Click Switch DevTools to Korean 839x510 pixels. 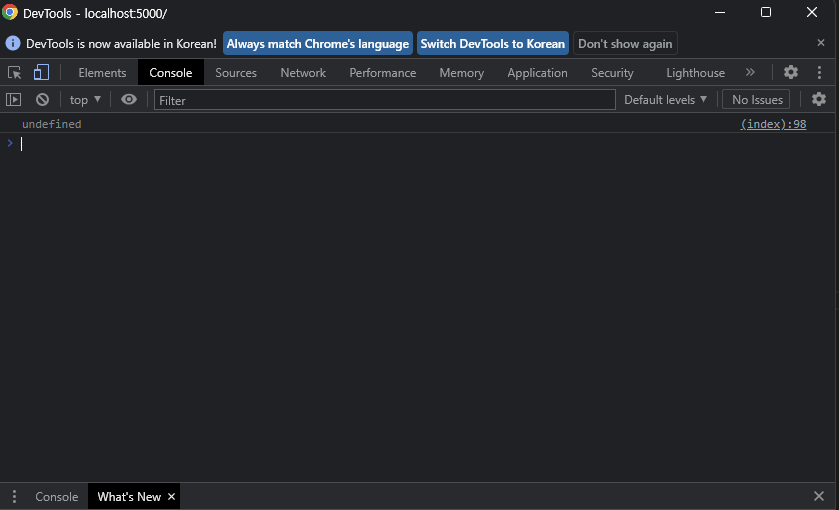coord(492,44)
